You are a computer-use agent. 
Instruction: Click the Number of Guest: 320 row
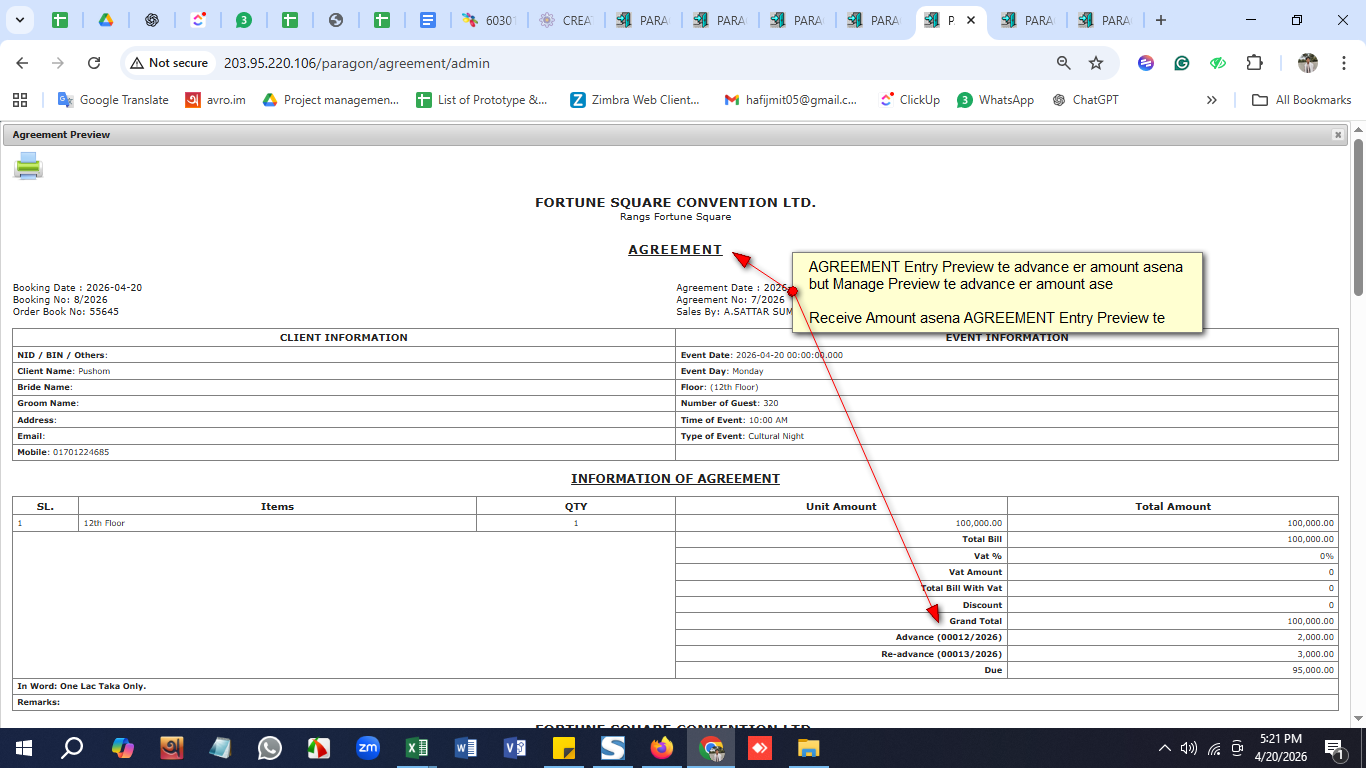tap(1007, 403)
